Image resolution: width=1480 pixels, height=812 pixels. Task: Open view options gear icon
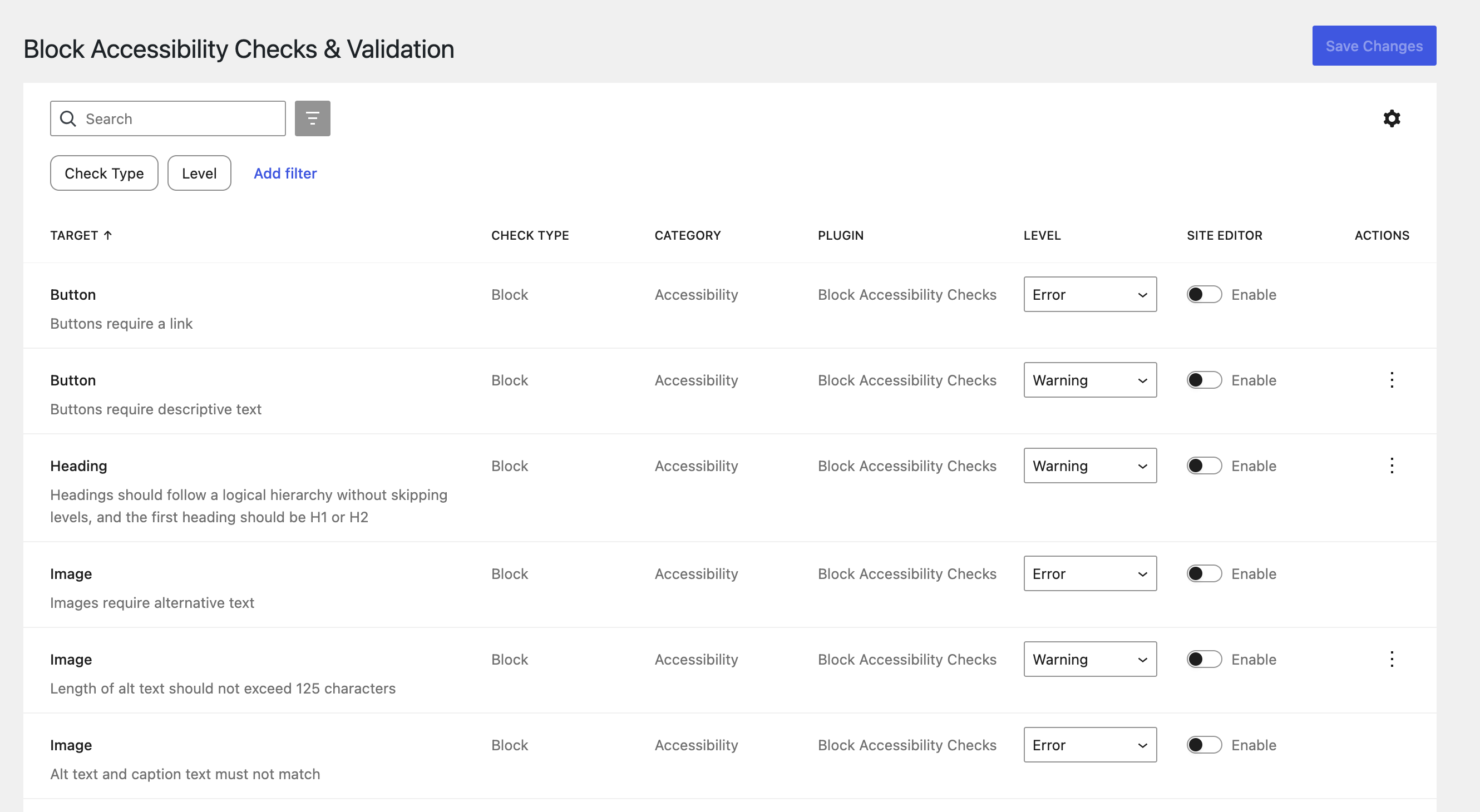[1392, 118]
